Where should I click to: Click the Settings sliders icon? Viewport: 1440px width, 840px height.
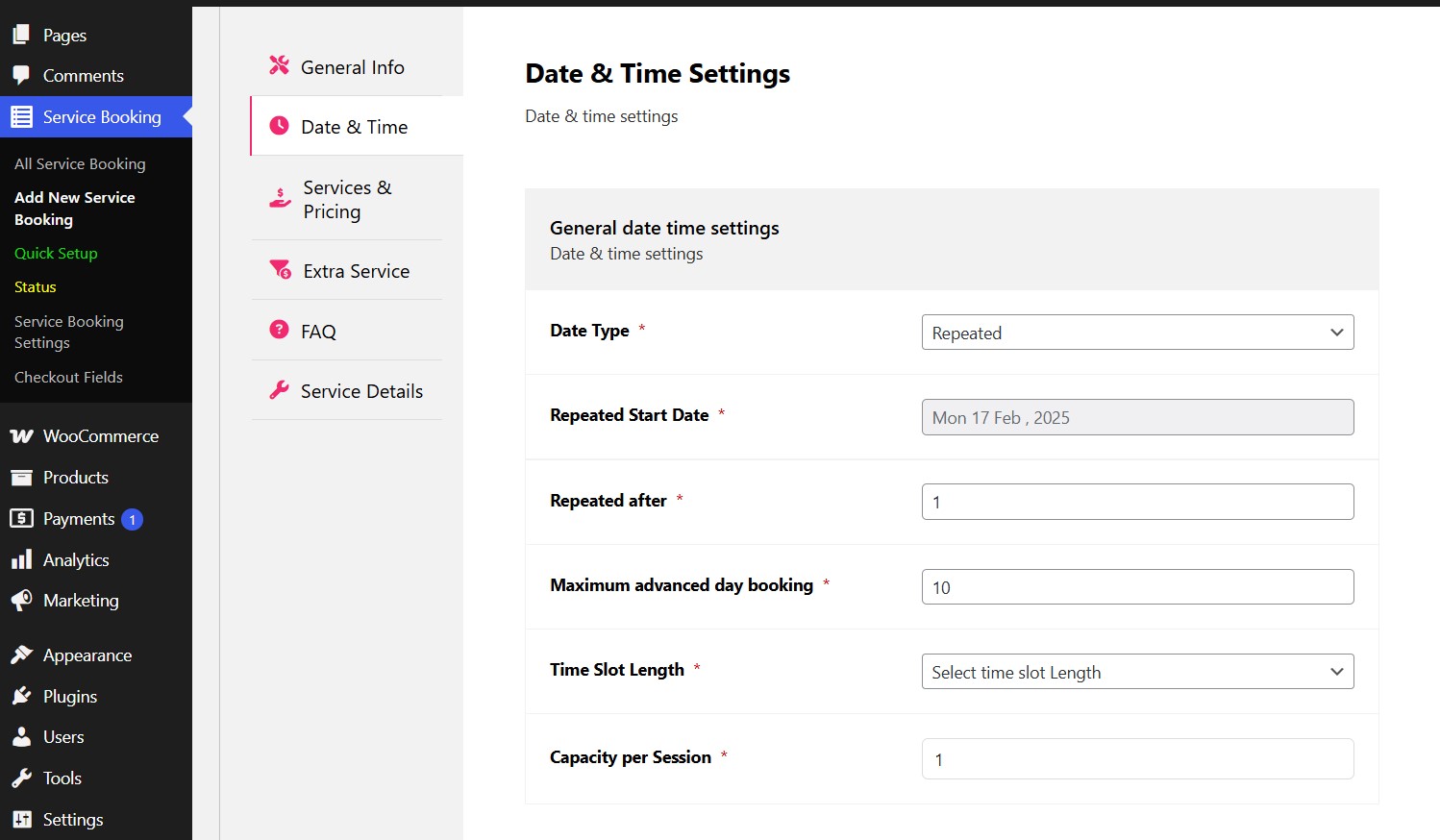point(21,819)
